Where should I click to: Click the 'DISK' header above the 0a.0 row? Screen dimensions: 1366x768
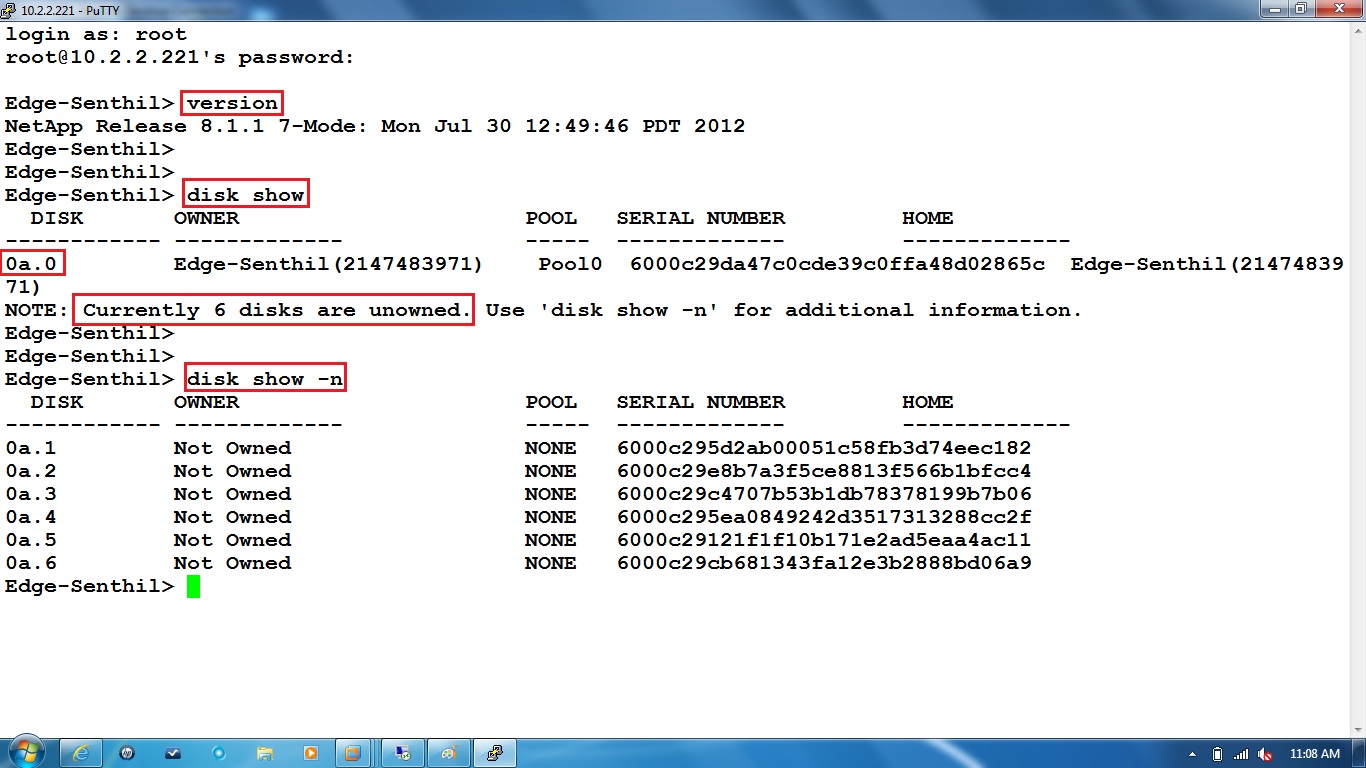[x=57, y=218]
